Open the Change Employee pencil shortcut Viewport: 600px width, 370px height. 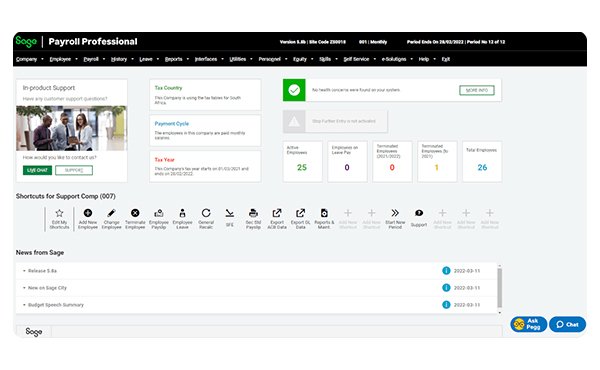111,213
